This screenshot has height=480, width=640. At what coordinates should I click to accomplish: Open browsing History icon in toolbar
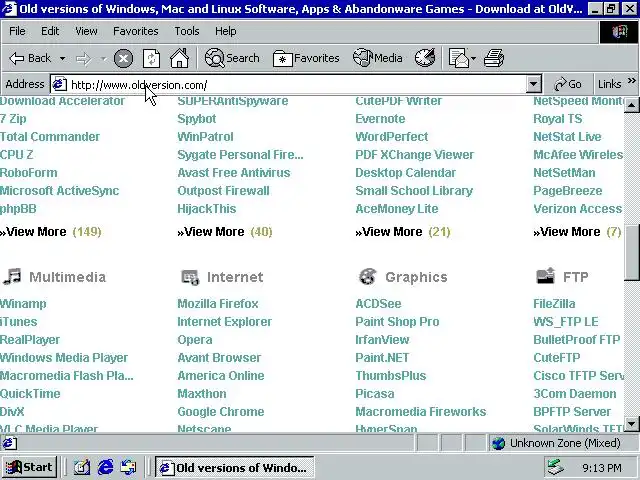425,58
